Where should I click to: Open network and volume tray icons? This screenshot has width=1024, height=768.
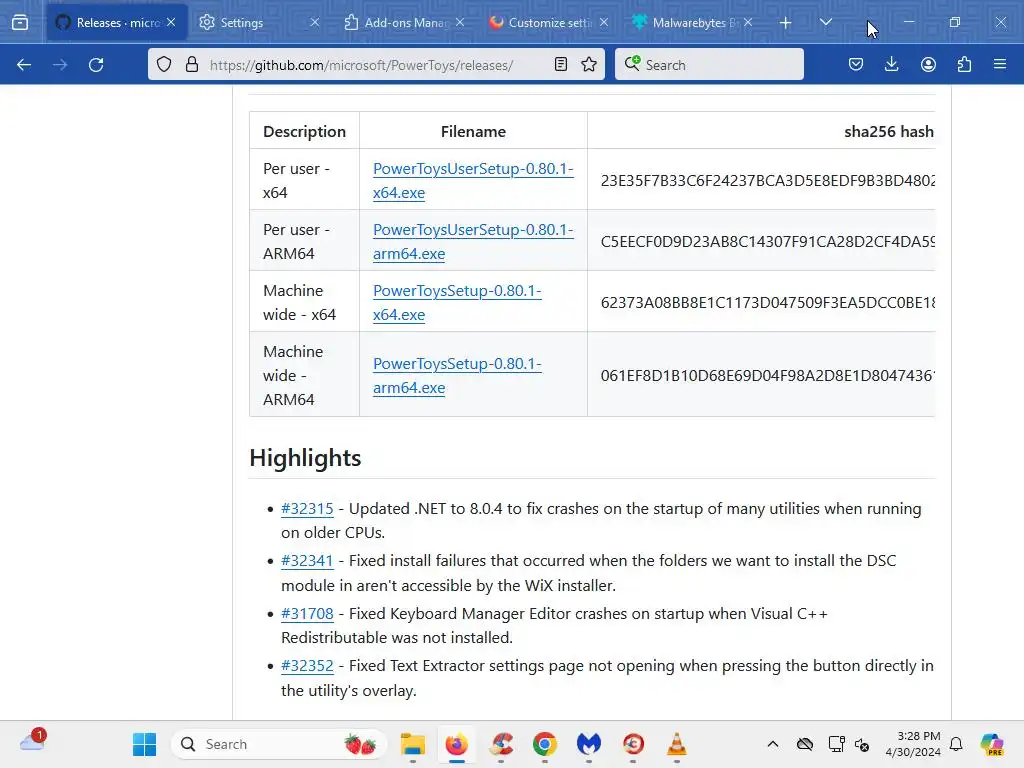849,744
